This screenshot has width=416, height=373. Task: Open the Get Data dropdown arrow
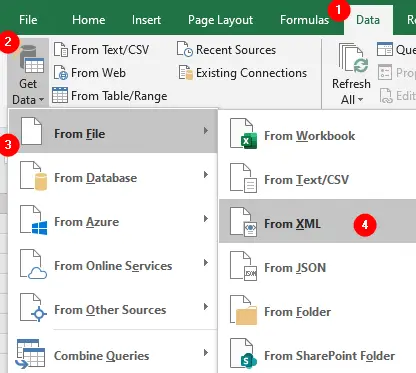coord(41,99)
